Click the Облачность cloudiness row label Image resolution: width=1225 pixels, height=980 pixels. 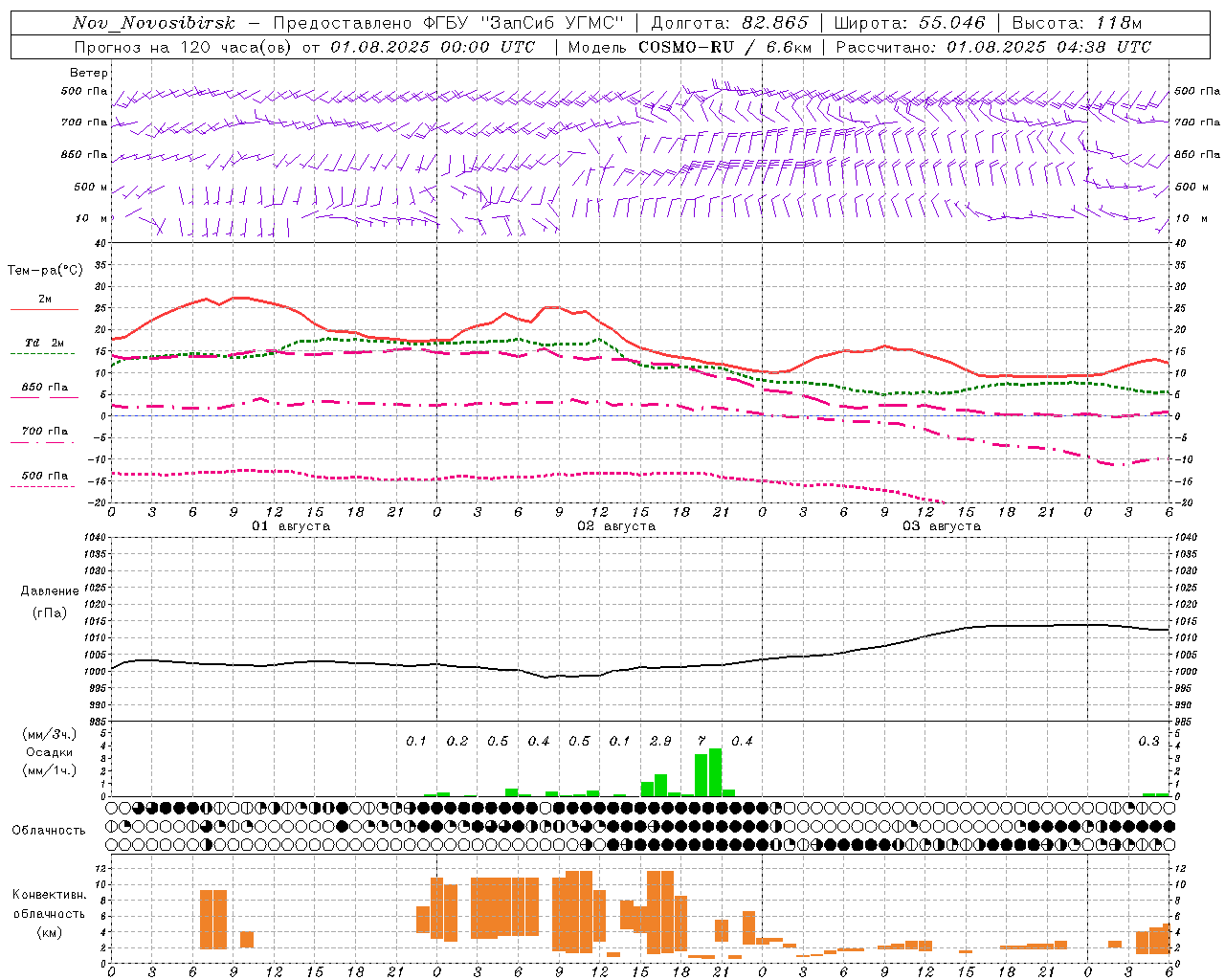click(x=49, y=830)
